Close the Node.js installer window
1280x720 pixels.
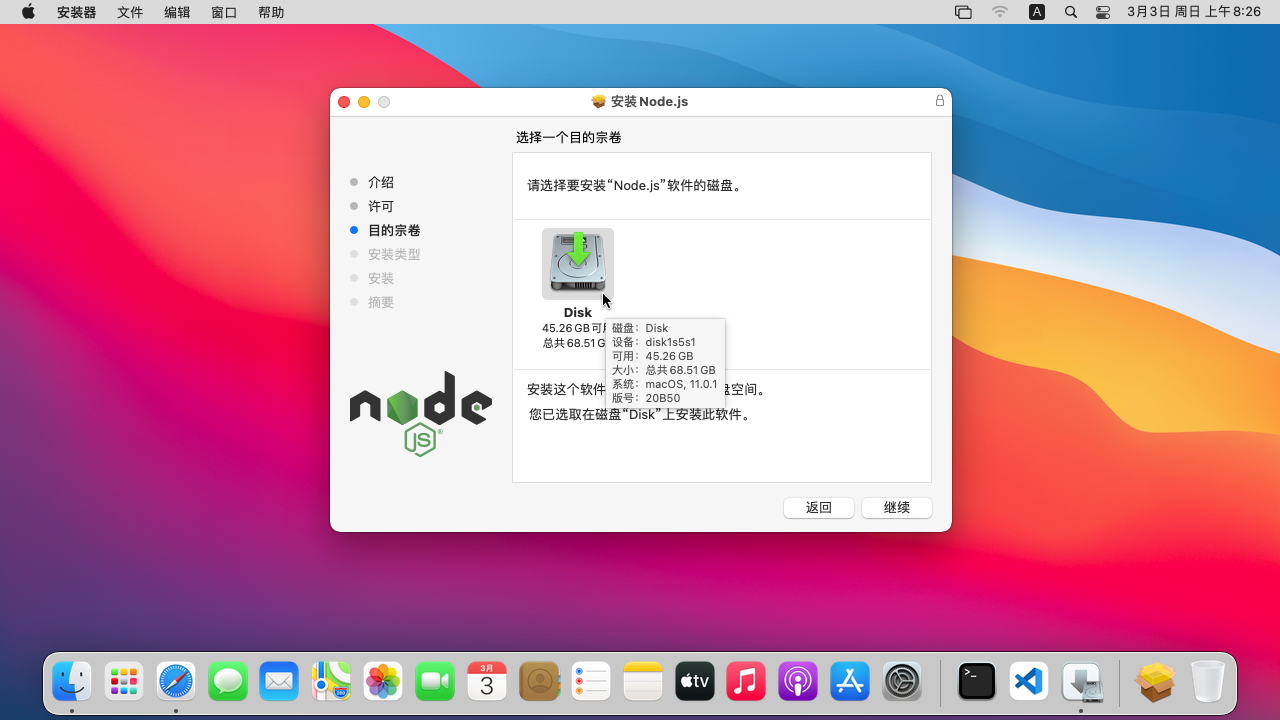coord(344,102)
